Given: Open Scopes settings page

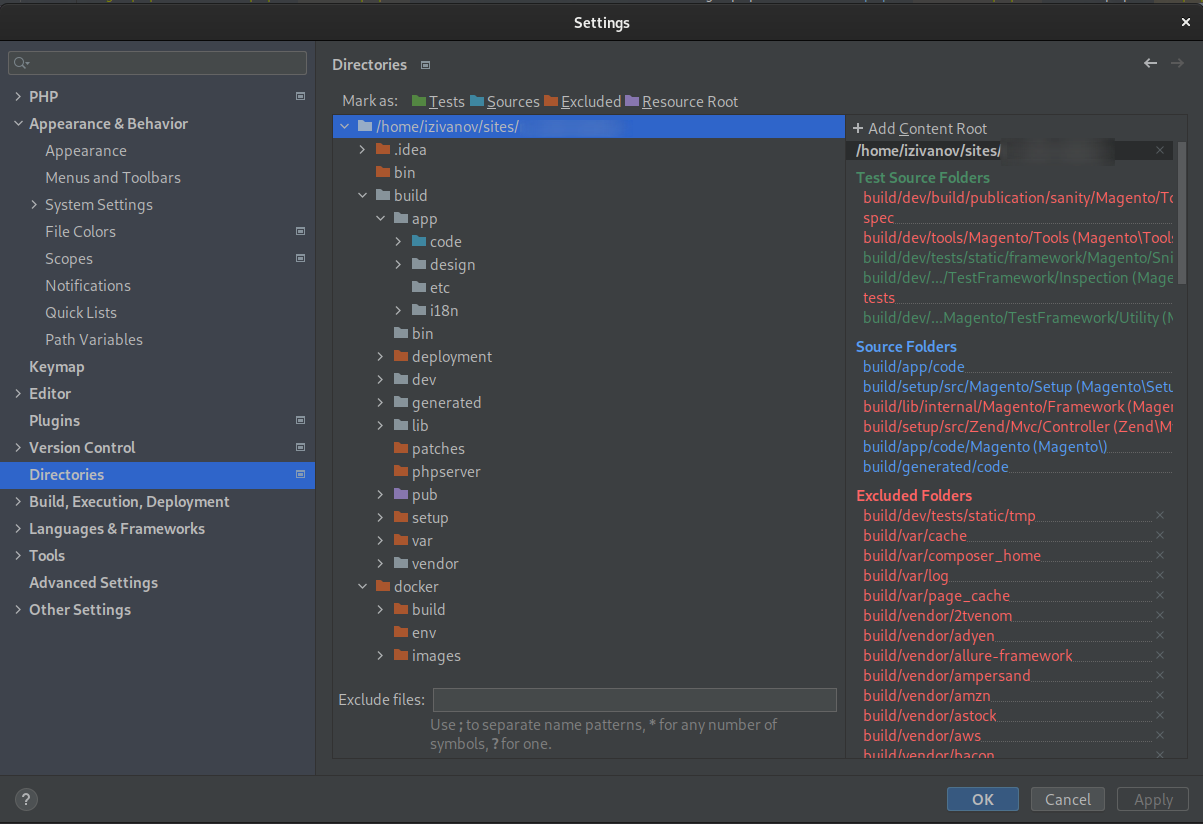Looking at the screenshot, I should point(69,258).
